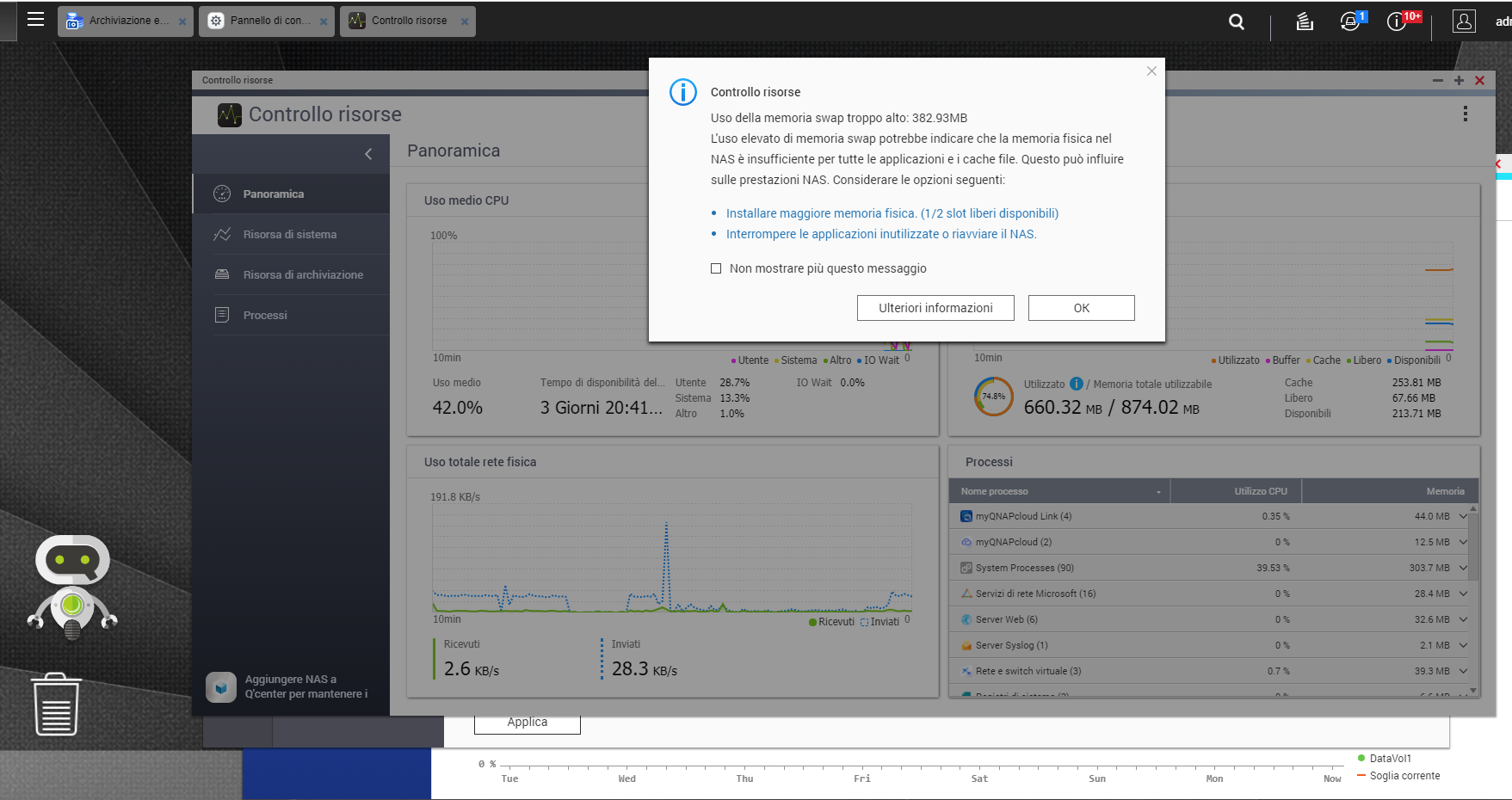The width and height of the screenshot is (1512, 800).
Task: Open background tasks stack icon
Action: pyautogui.click(x=1305, y=22)
